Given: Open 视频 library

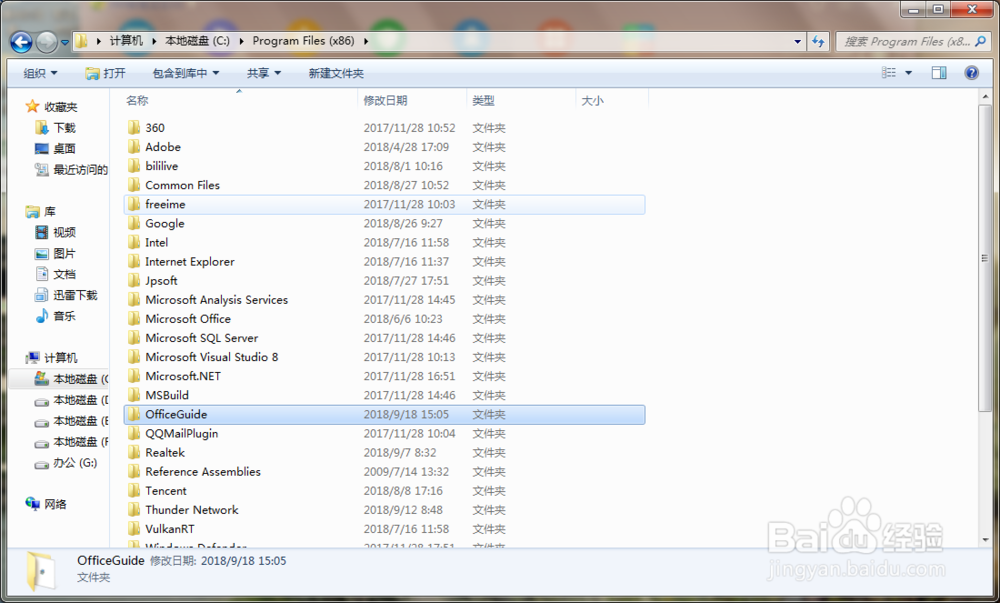Looking at the screenshot, I should click(x=55, y=232).
